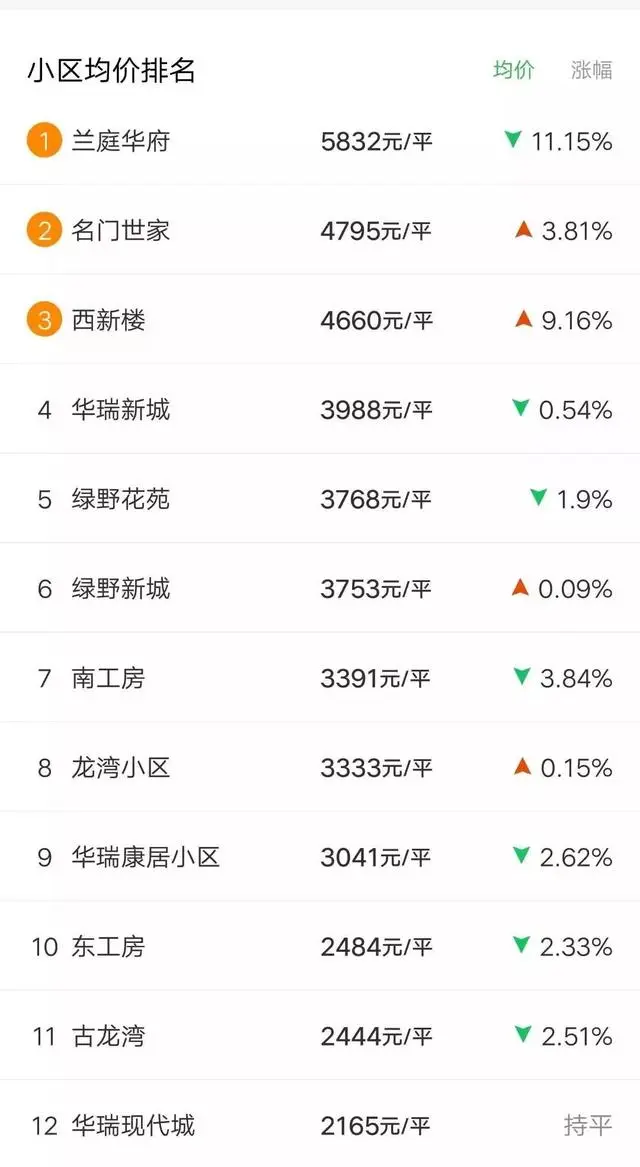Open 绿野花苑 listing
Screen dimensions: 640x1167
click(320, 499)
